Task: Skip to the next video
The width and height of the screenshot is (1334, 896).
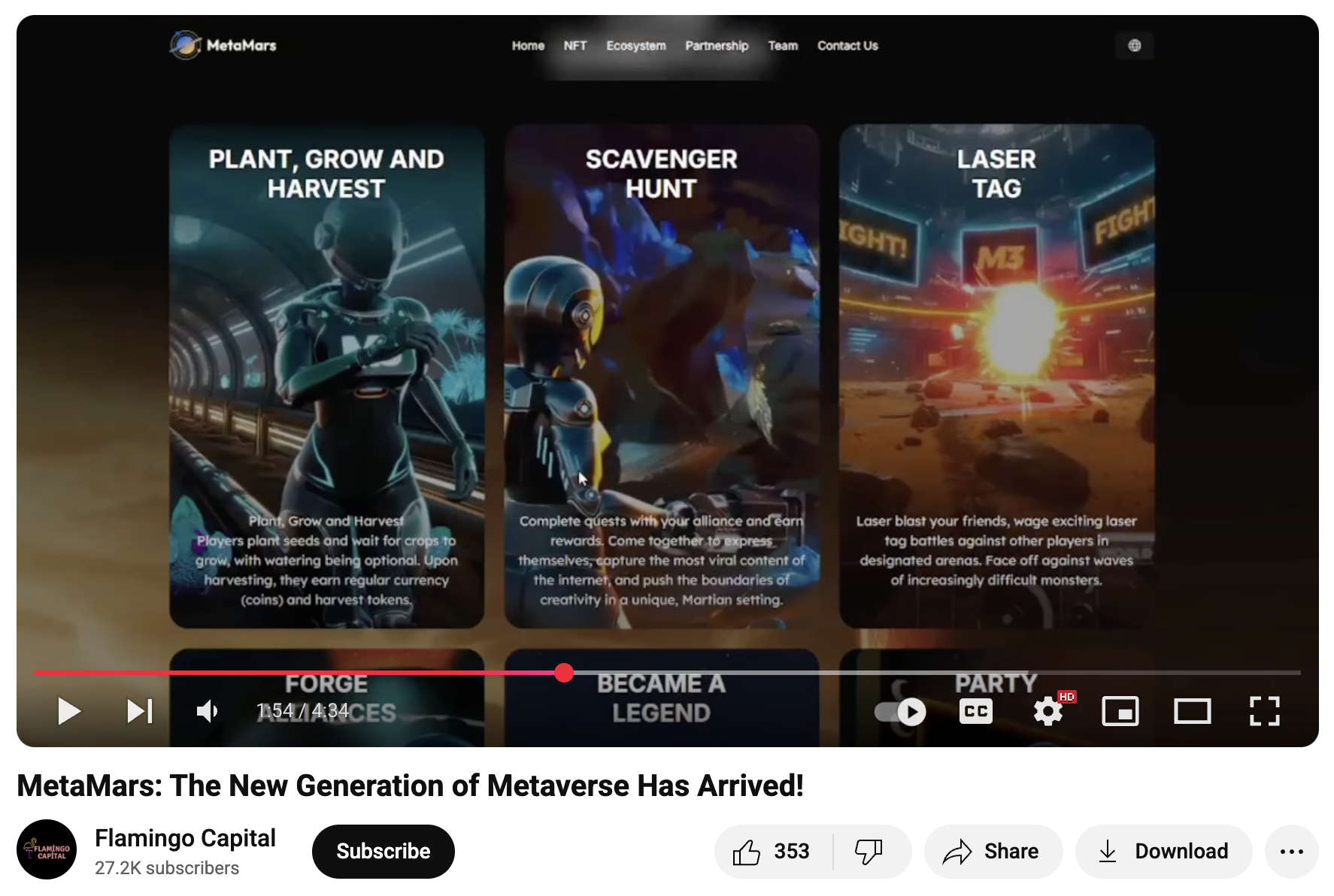Action: [x=140, y=711]
